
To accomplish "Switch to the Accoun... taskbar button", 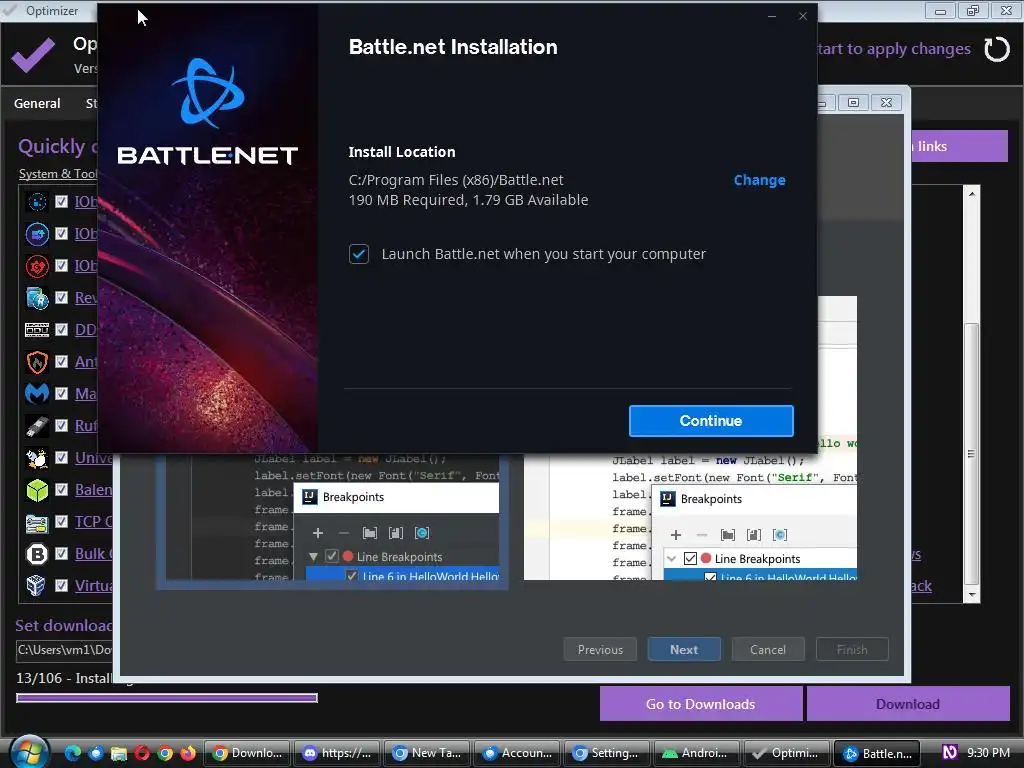I will 517,753.
